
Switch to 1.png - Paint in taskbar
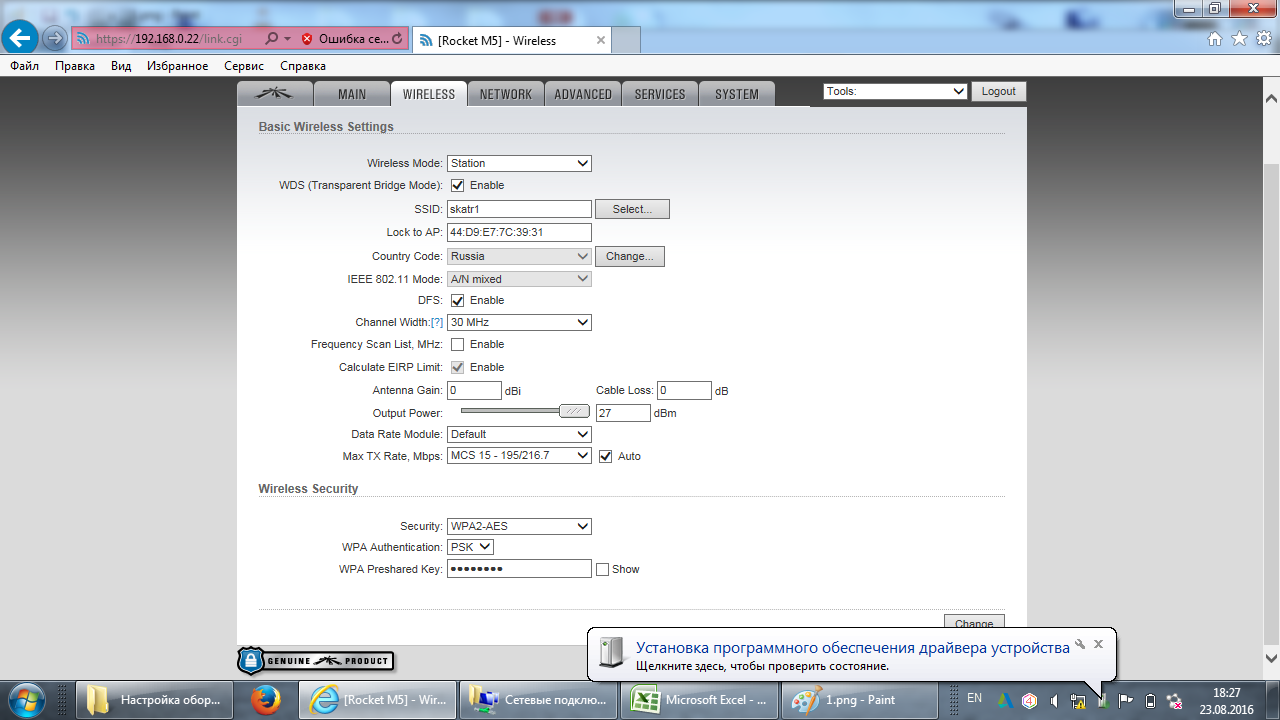[858, 700]
